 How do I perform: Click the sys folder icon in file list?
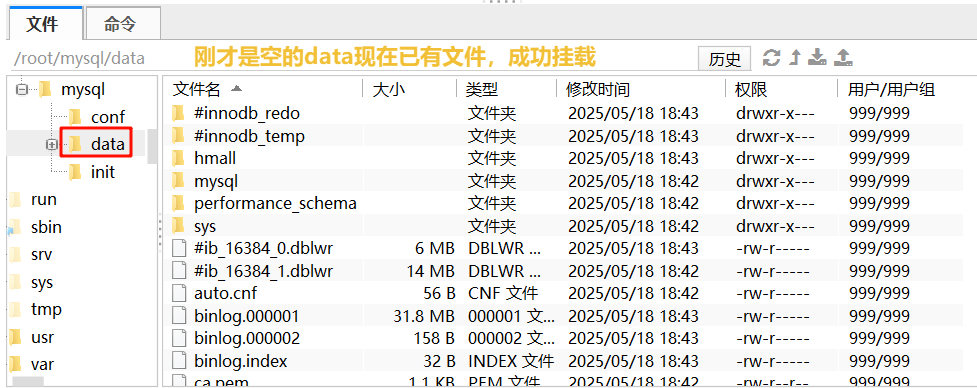179,225
